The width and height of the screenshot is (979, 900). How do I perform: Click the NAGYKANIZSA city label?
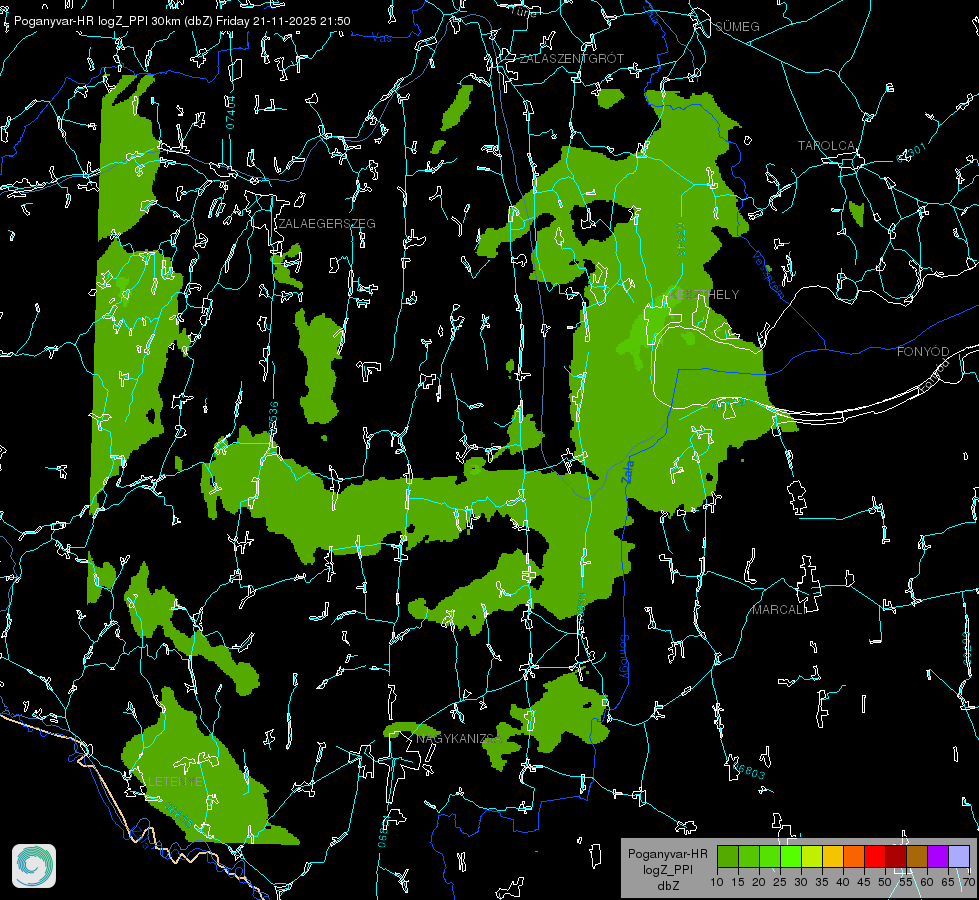(x=459, y=739)
